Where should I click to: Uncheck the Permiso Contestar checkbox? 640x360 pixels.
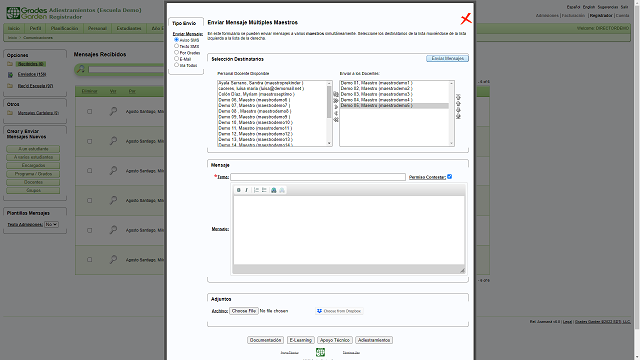449,177
